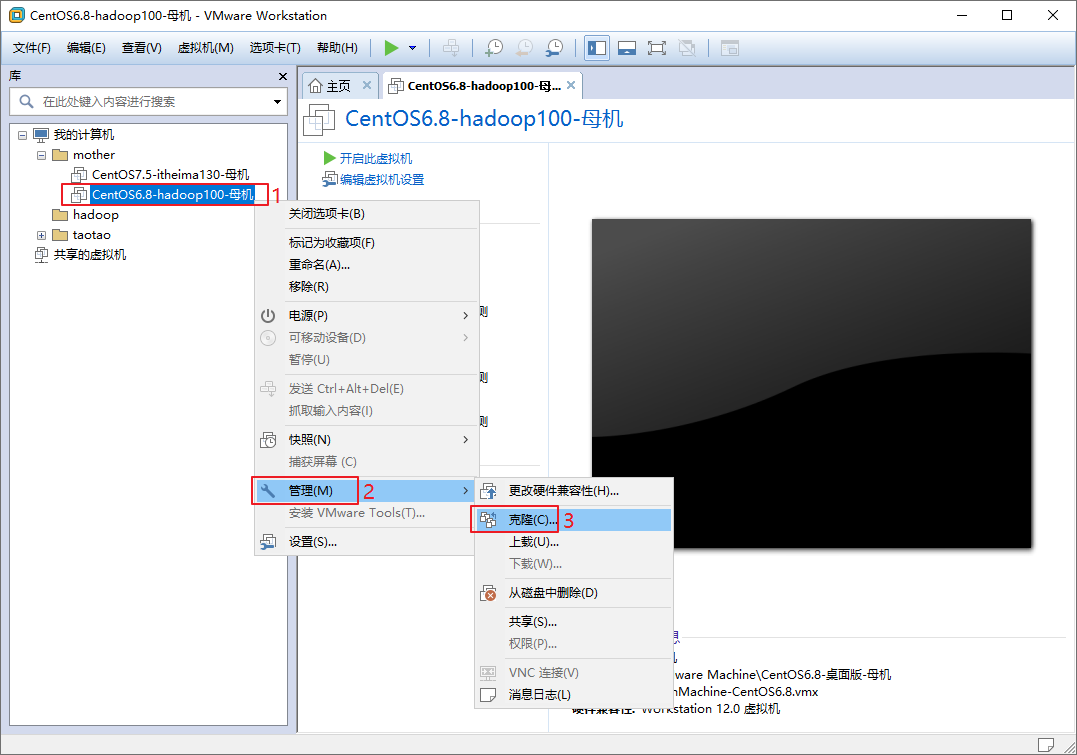Close the 库 library panel
This screenshot has height=755, width=1077.
pos(282,76)
